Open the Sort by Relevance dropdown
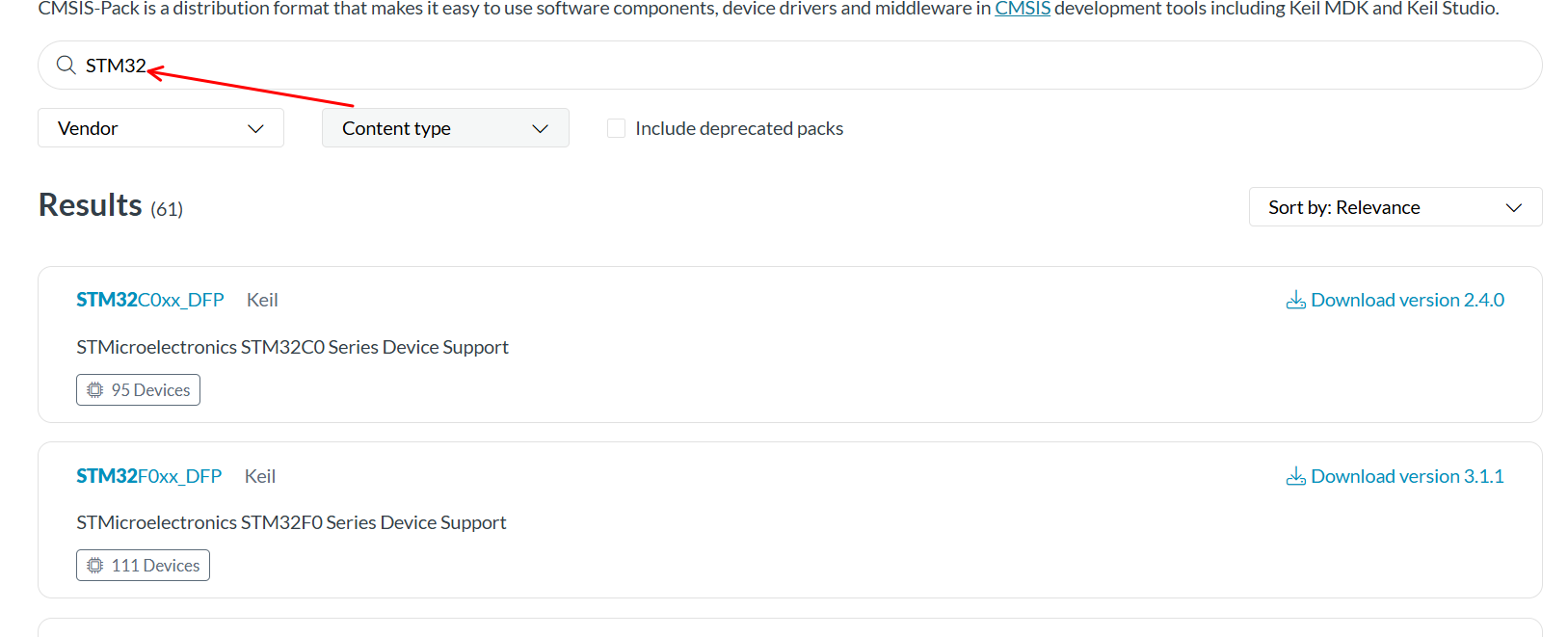Image resolution: width=1568 pixels, height=637 pixels. pos(1395,207)
